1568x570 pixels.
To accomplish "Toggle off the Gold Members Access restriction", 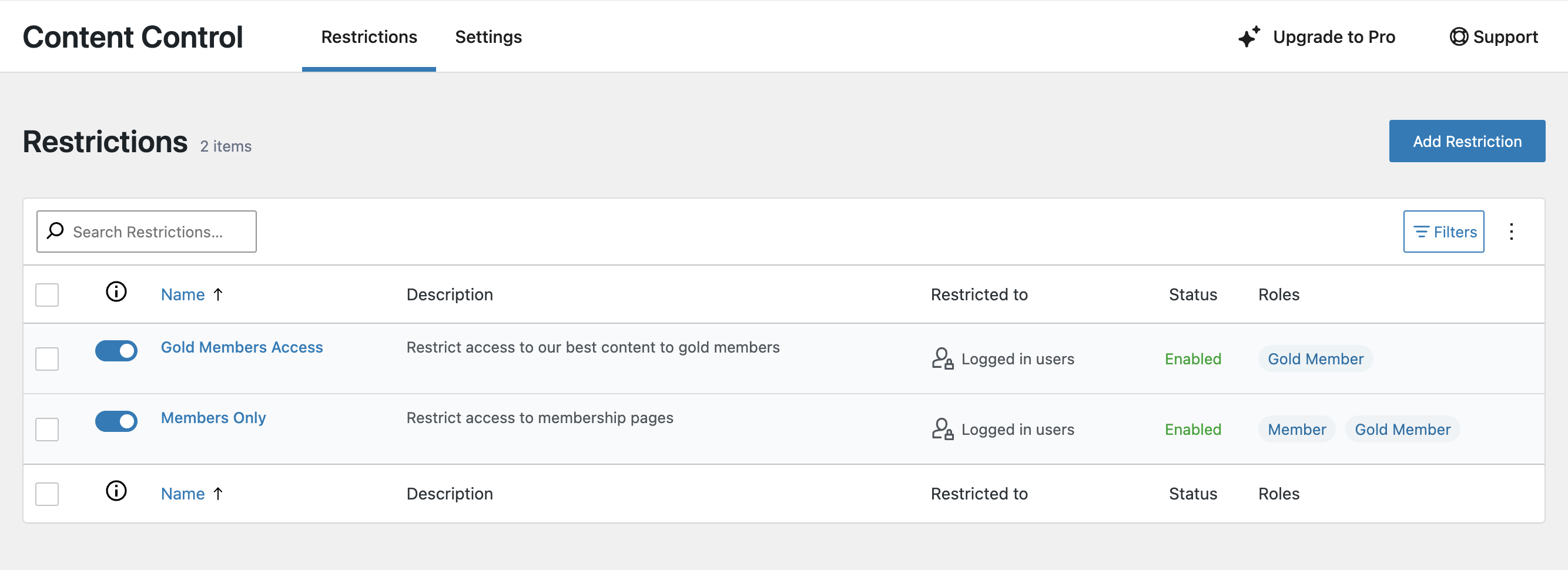I will [x=116, y=350].
